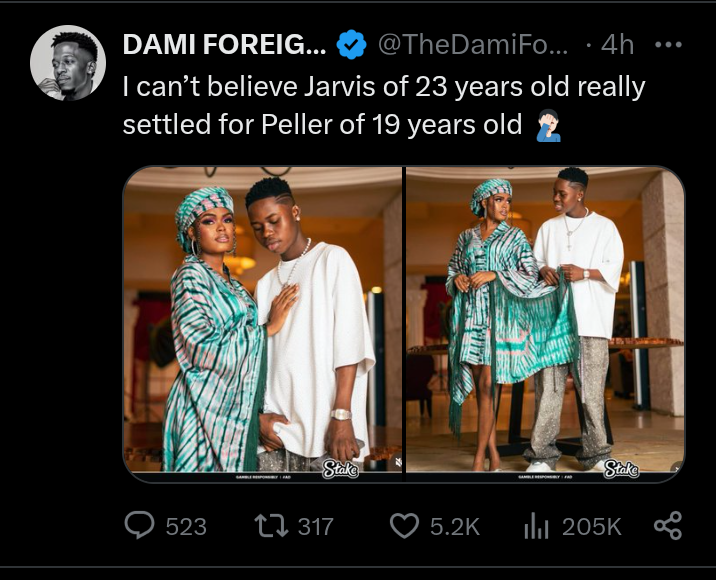Click the 5.2K likes count
Screen dimensions: 716x580
pyautogui.click(x=455, y=525)
